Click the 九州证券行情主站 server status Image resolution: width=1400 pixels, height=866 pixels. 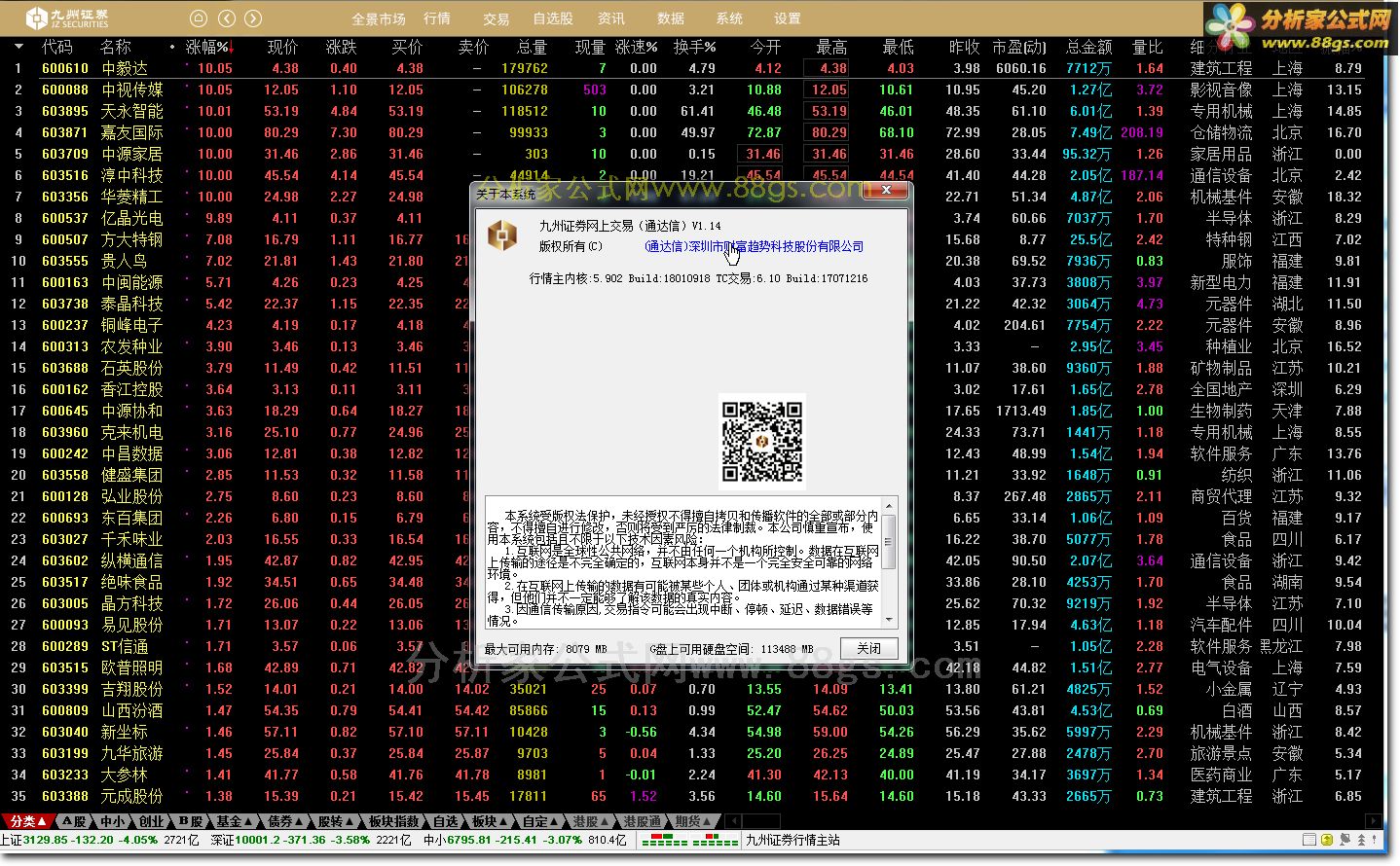[792, 840]
